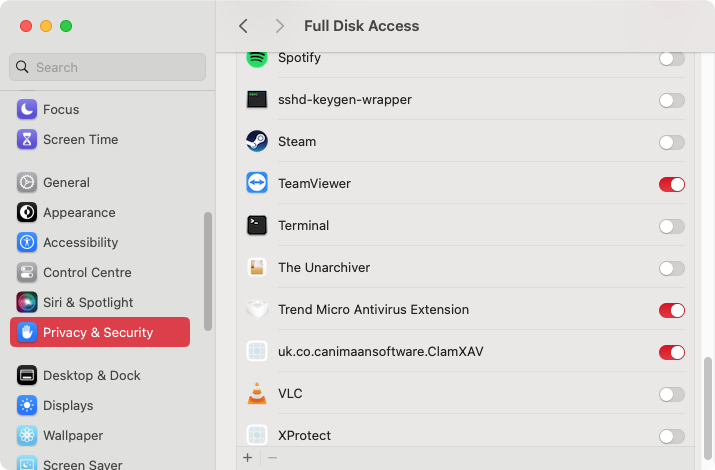715x470 pixels.
Task: Enable Full Disk Access for Steam
Action: click(672, 142)
